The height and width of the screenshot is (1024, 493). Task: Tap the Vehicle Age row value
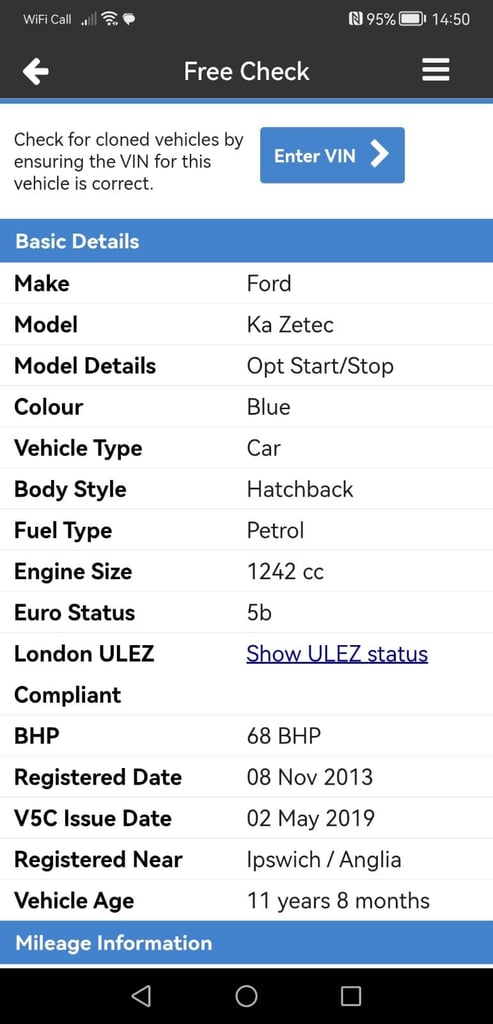(338, 901)
